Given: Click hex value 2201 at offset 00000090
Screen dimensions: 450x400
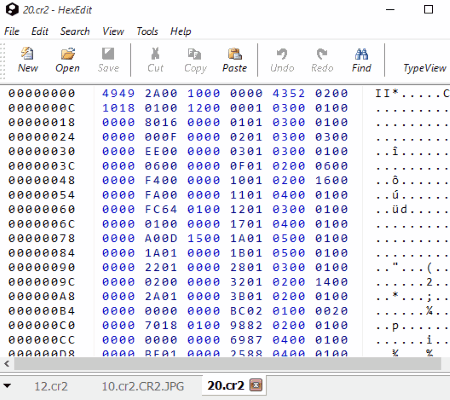Looking at the screenshot, I should coord(161,267).
